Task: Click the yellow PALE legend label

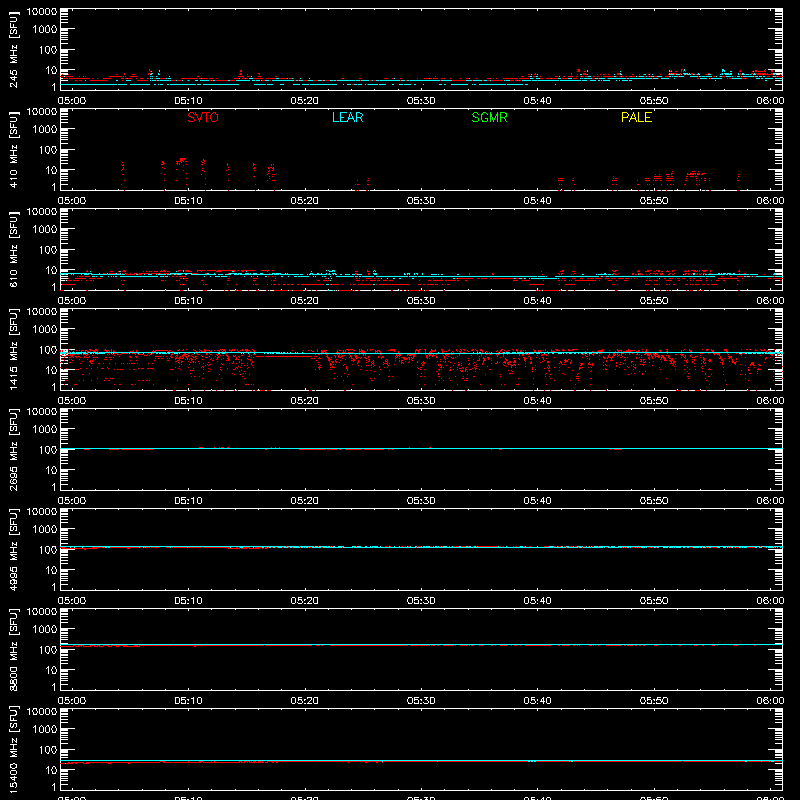Action: coord(636,117)
